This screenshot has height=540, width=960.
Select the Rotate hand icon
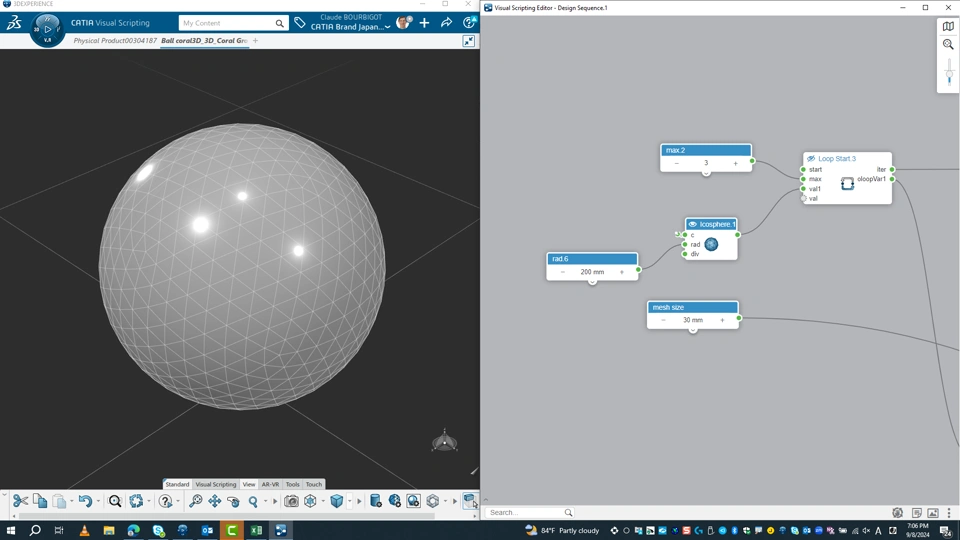[233, 501]
